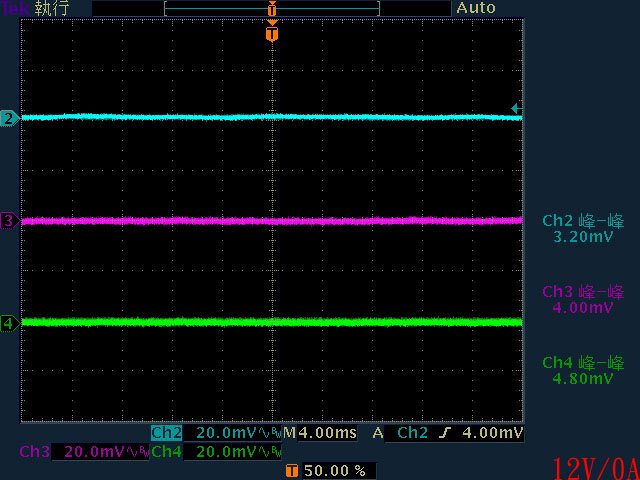Click the Tek logo in the corner
640x480 pixels.
tap(16, 8)
